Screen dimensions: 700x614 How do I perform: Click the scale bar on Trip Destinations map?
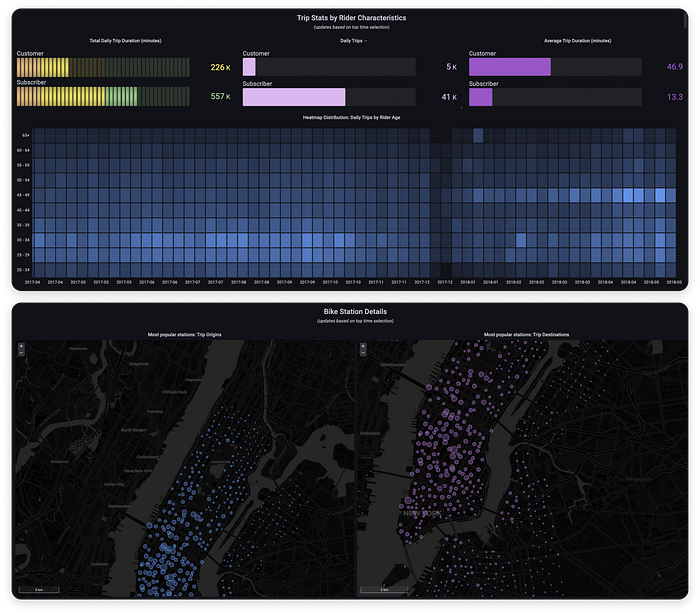click(384, 589)
